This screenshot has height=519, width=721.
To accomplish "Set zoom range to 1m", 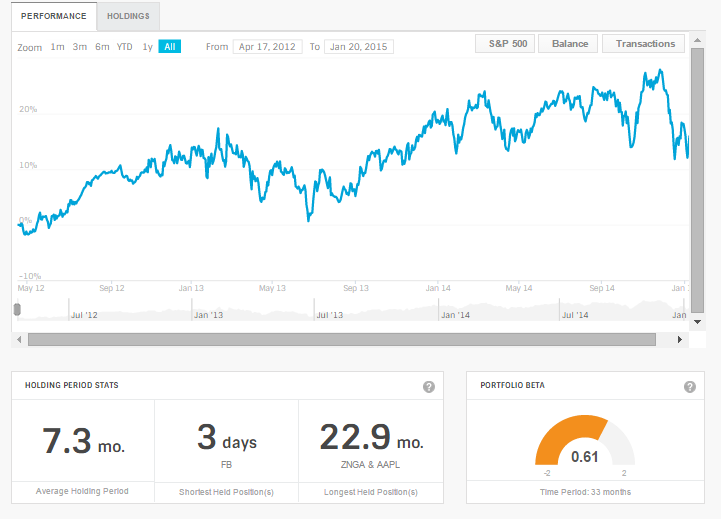I will 57,47.
